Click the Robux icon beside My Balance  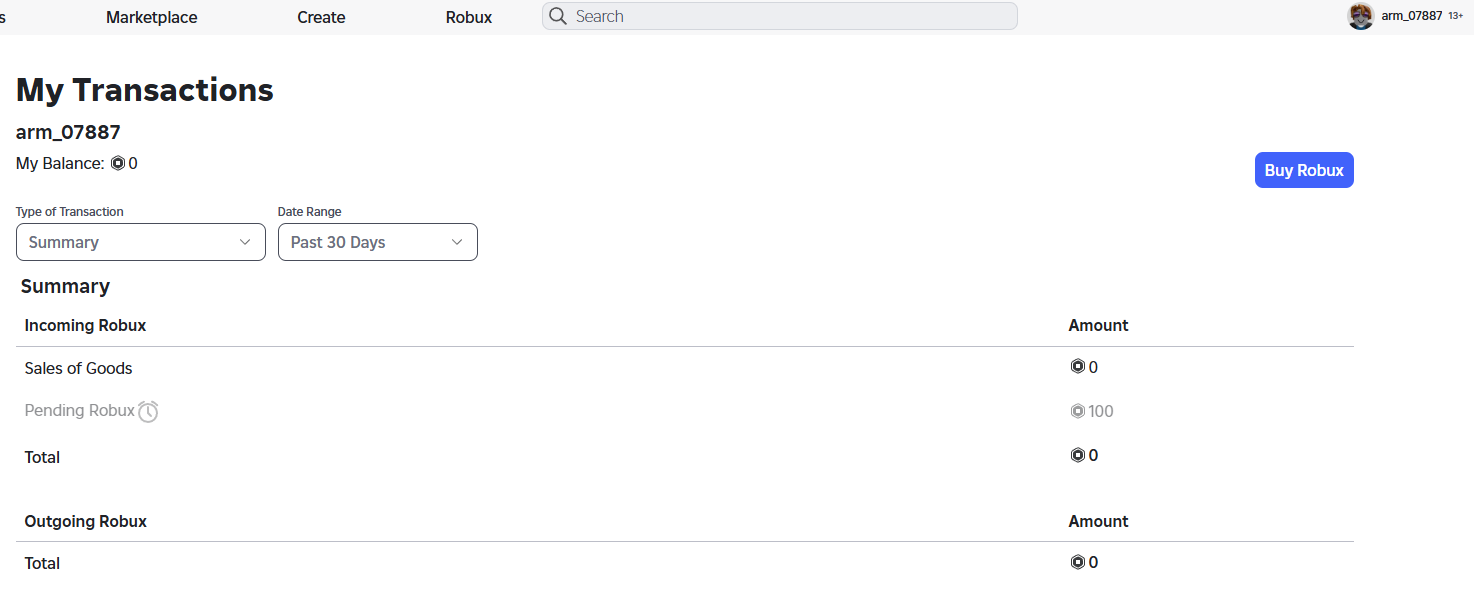(x=118, y=163)
